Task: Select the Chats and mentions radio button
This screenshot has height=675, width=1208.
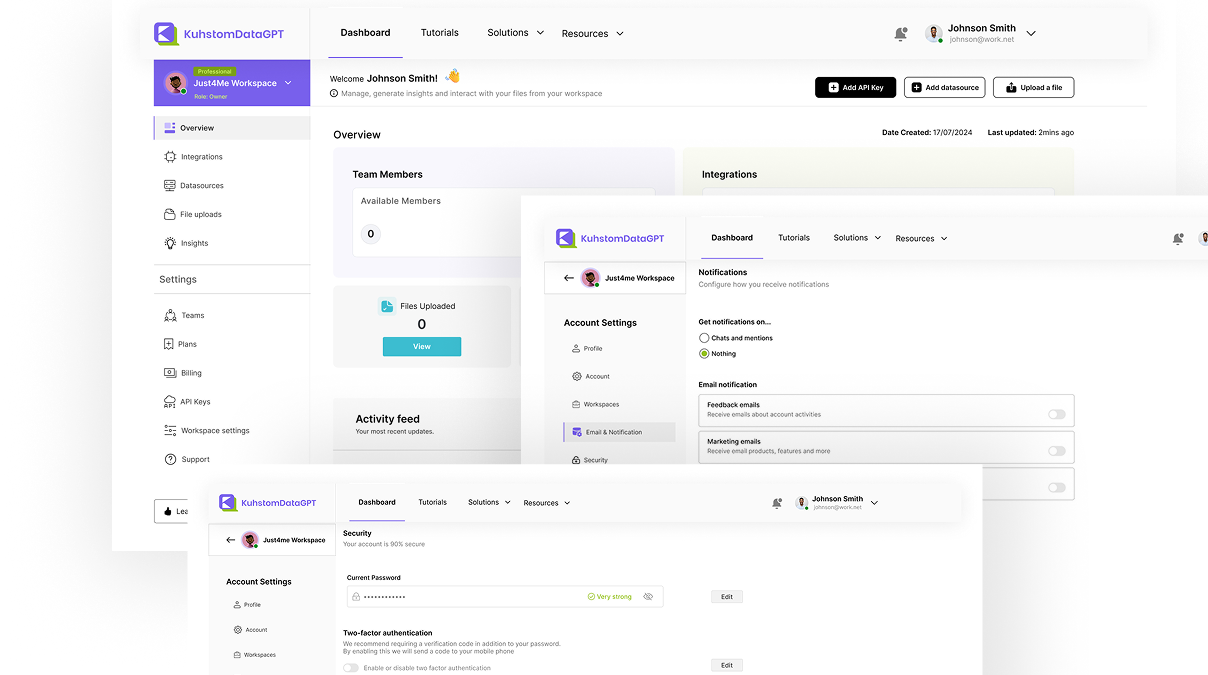Action: [704, 338]
